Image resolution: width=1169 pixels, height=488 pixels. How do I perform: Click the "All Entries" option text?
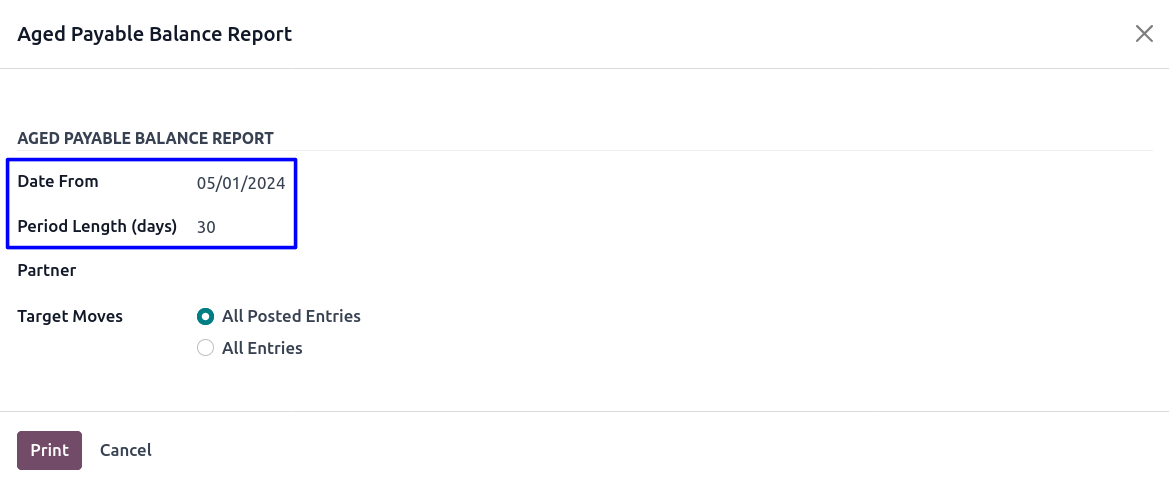pos(262,348)
